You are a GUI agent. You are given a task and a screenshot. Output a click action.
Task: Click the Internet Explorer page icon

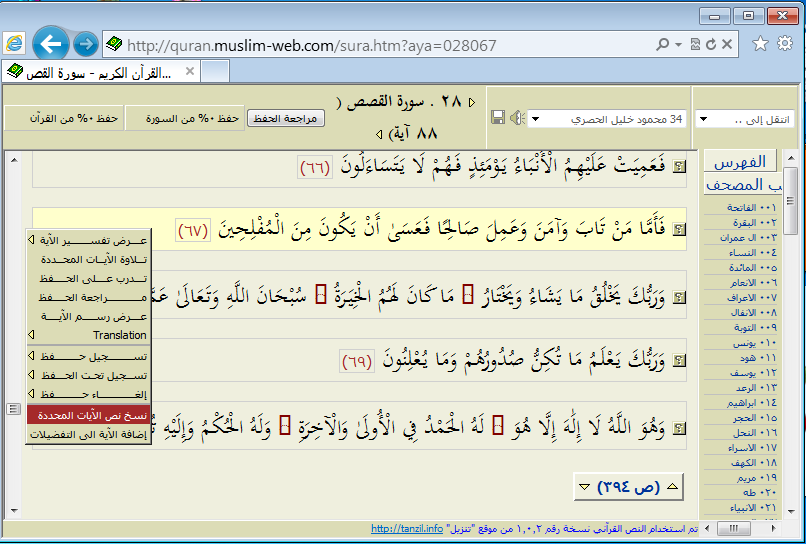pyautogui.click(x=14, y=44)
